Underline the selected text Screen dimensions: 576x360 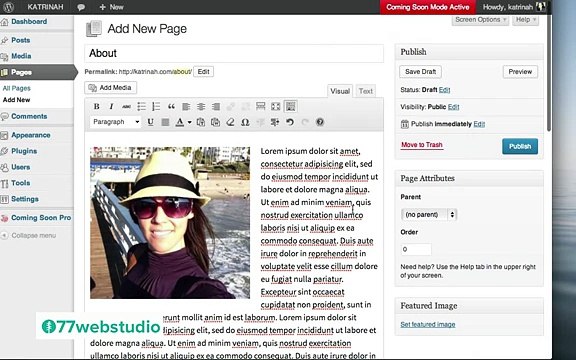[150, 122]
